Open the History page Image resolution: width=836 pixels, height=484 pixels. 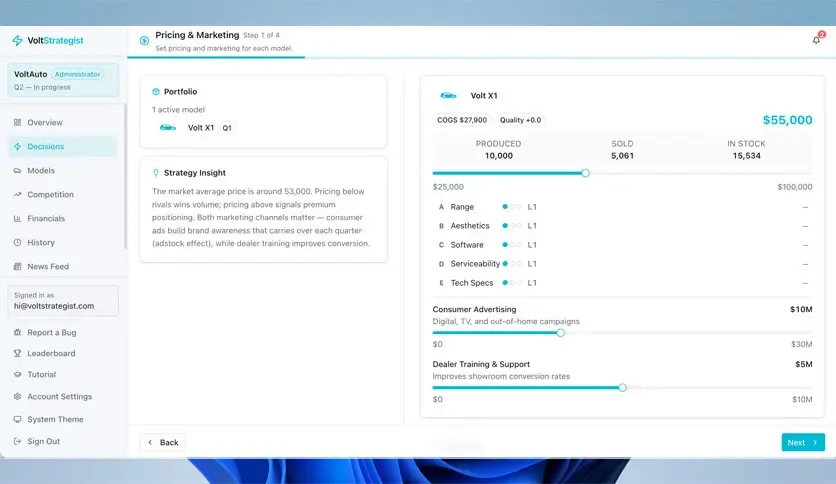pos(63,243)
